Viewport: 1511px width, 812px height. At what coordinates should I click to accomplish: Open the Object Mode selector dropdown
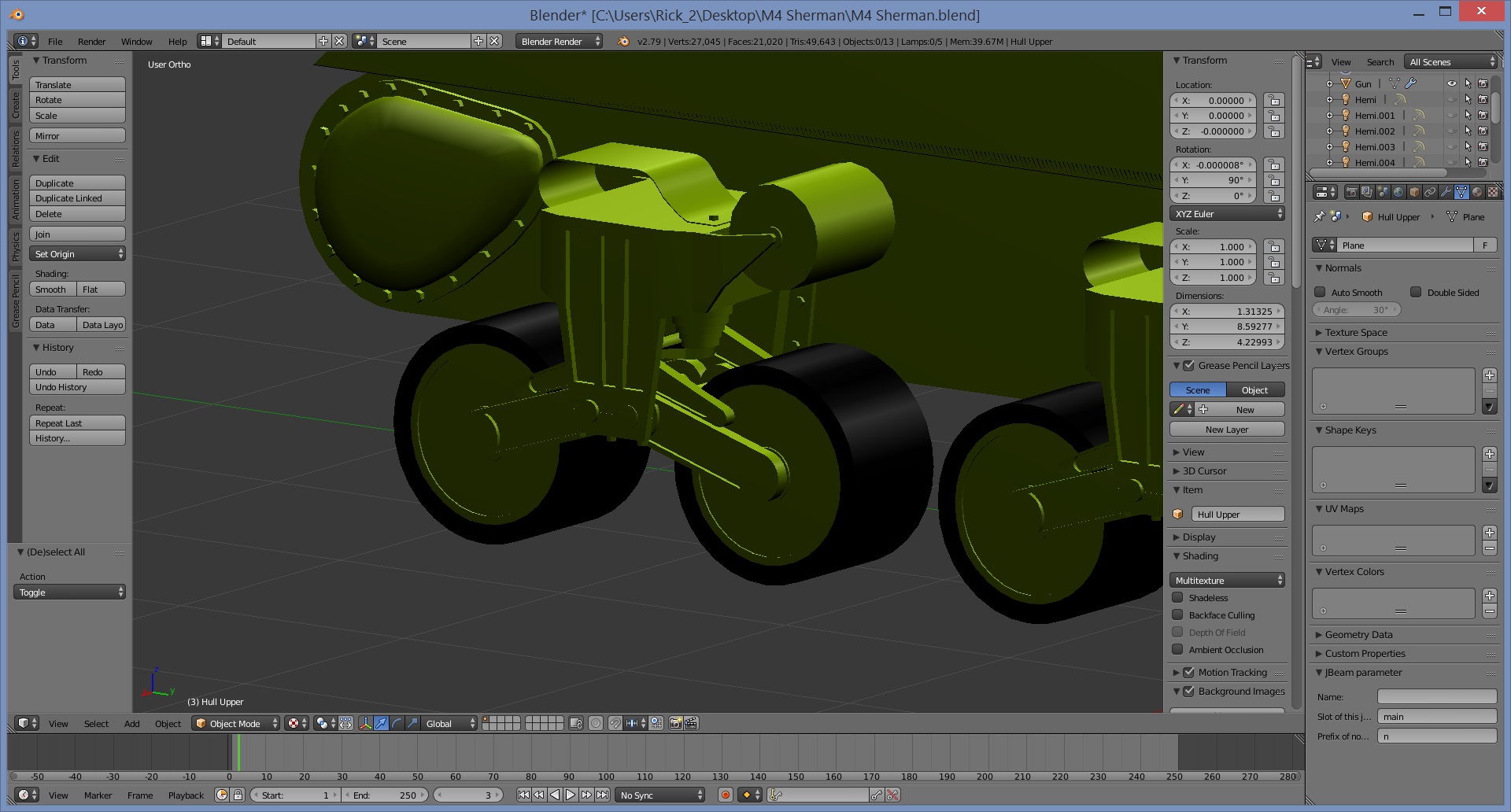[235, 723]
